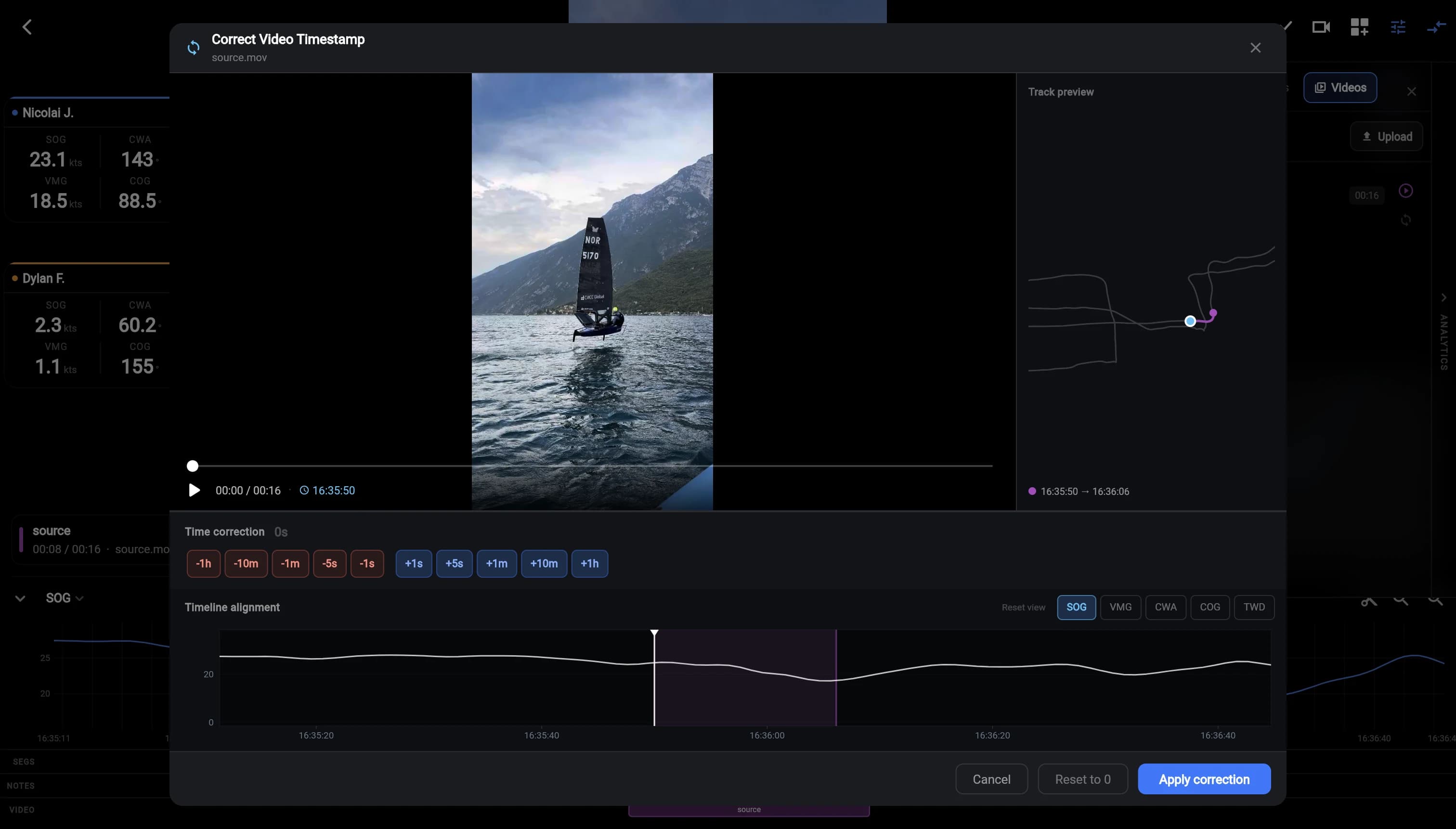
Task: Click the purple play circle next to 00:16
Action: pos(1405,191)
